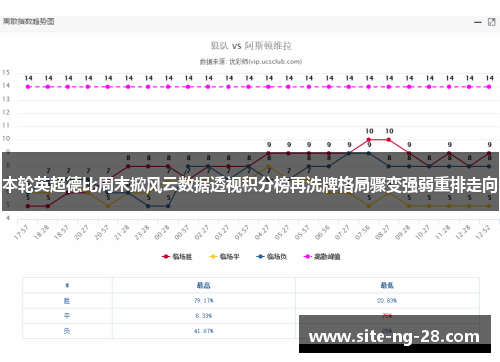The image size is (500, 362).
Task: Select the magenta 14 point above 17:57
Action: tap(28, 87)
